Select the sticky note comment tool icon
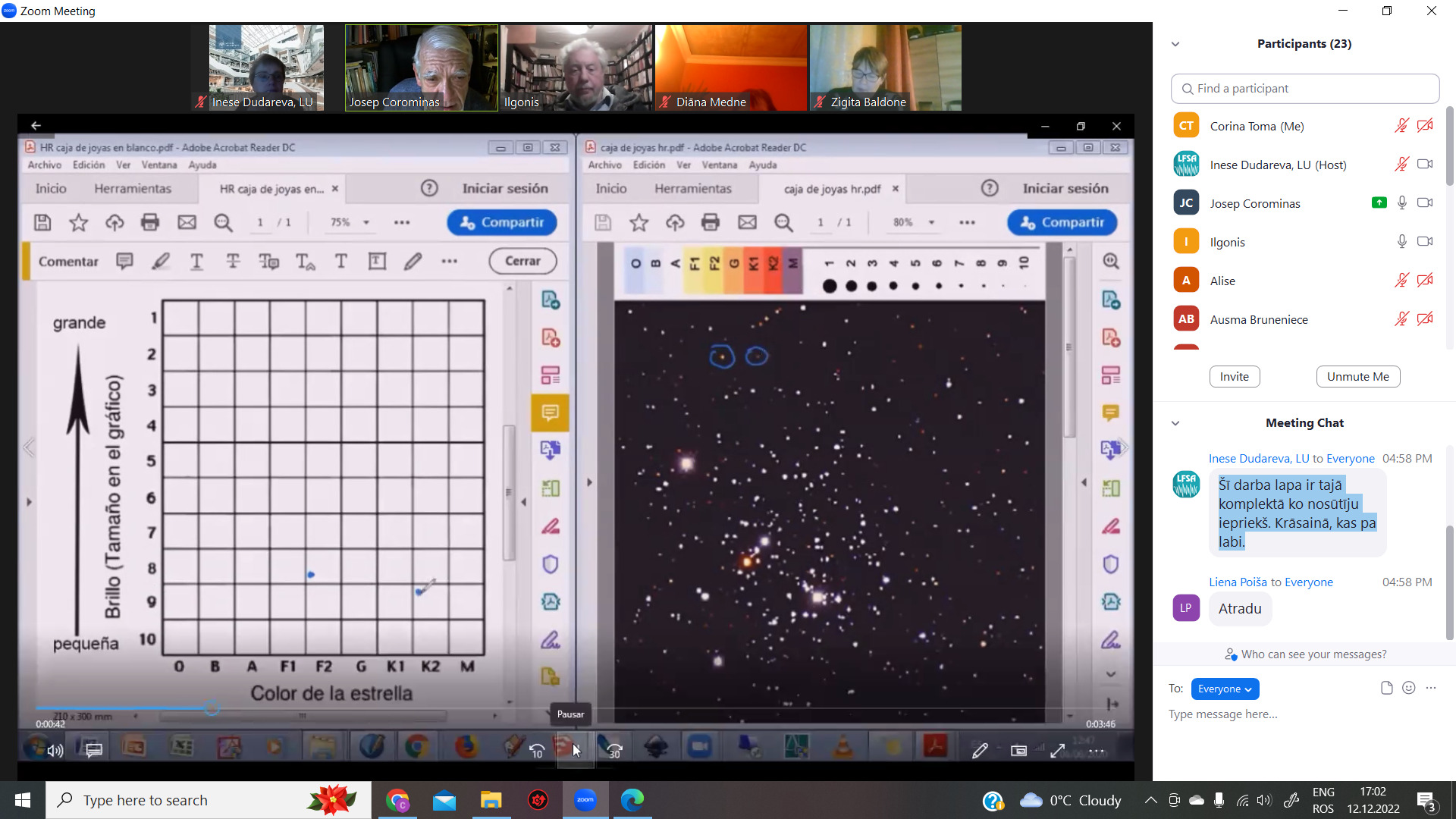Screen dimensions: 1456x819 [x=124, y=261]
